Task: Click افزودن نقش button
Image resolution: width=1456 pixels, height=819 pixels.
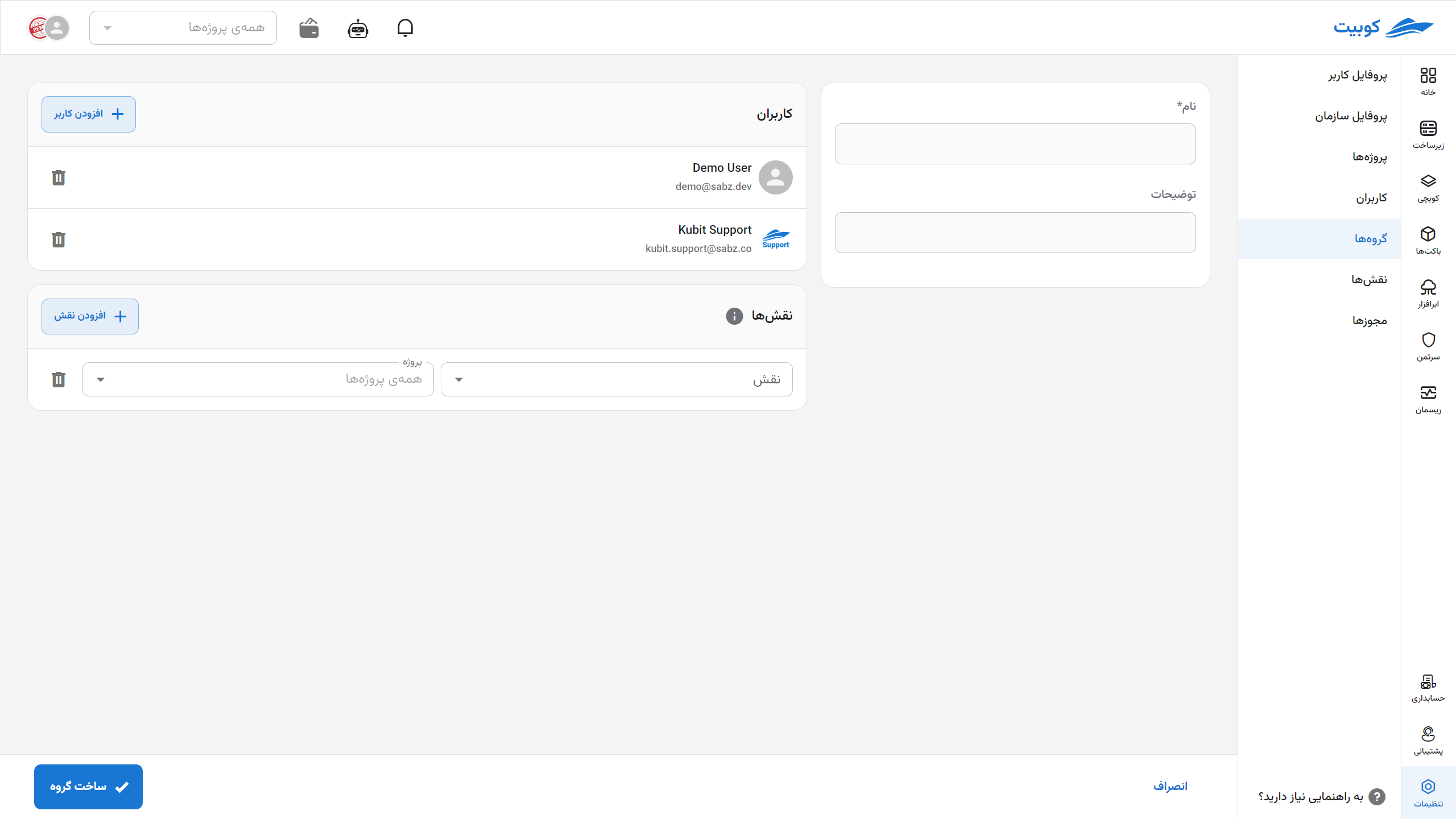Action: (90, 316)
